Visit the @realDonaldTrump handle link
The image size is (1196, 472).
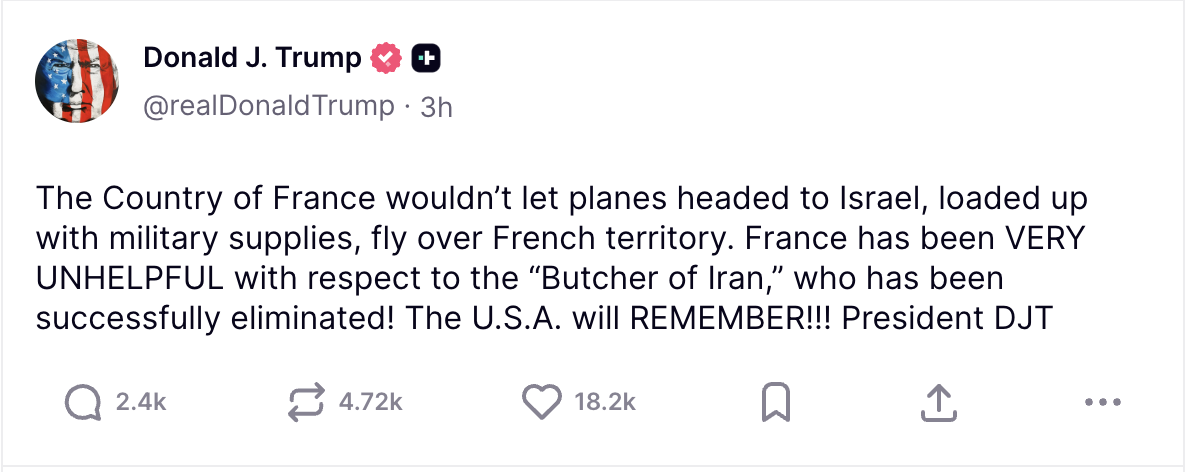coord(268,105)
